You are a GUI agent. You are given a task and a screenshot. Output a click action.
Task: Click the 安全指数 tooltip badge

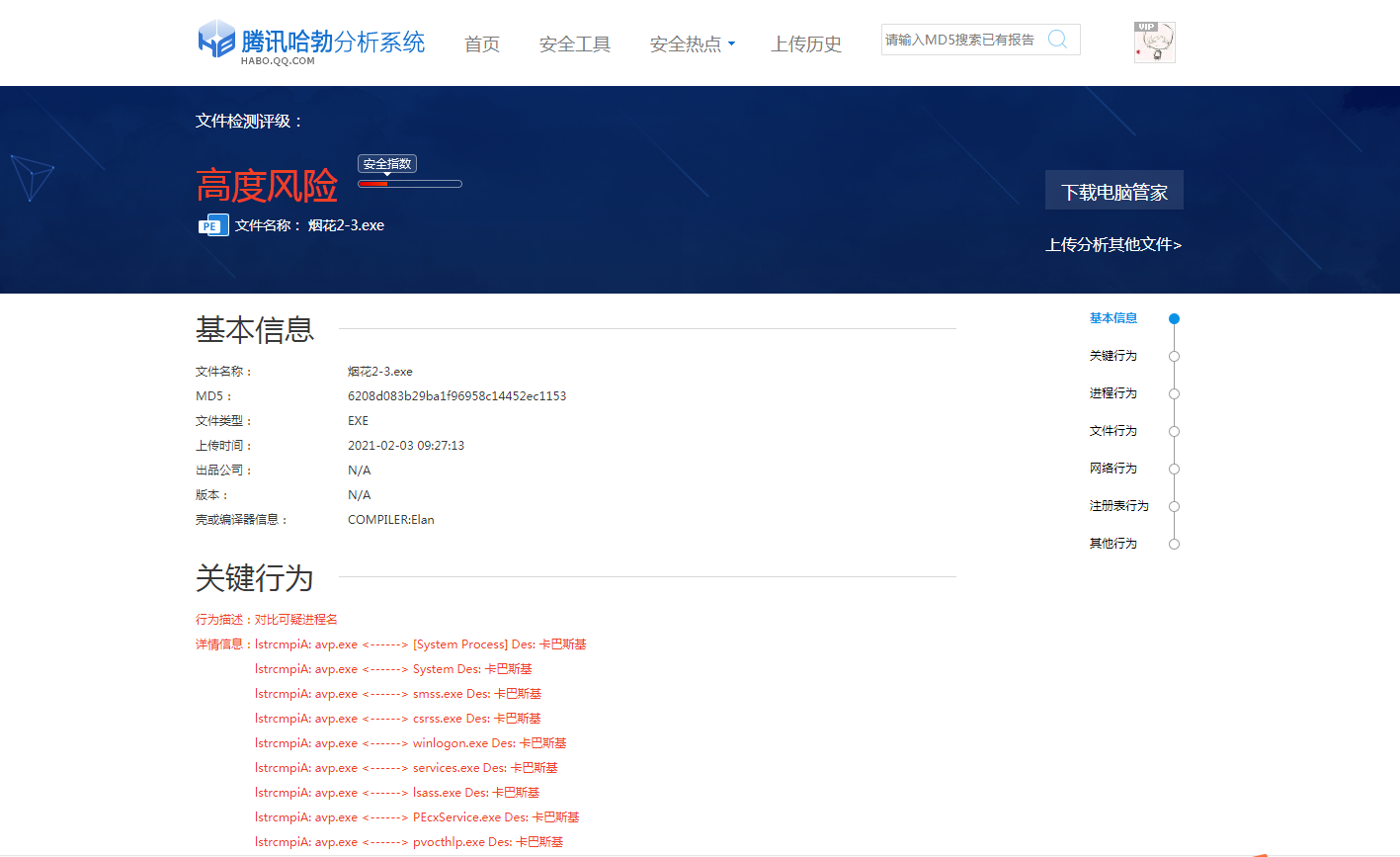(387, 164)
